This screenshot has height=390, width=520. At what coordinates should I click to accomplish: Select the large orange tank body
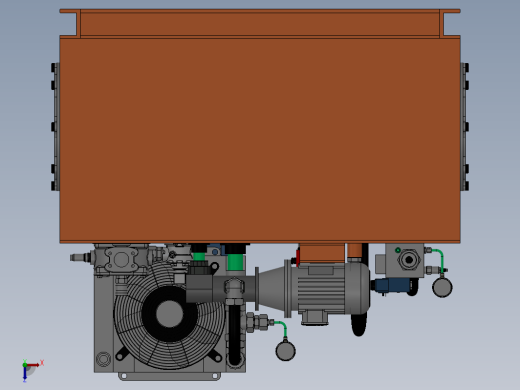(260, 139)
